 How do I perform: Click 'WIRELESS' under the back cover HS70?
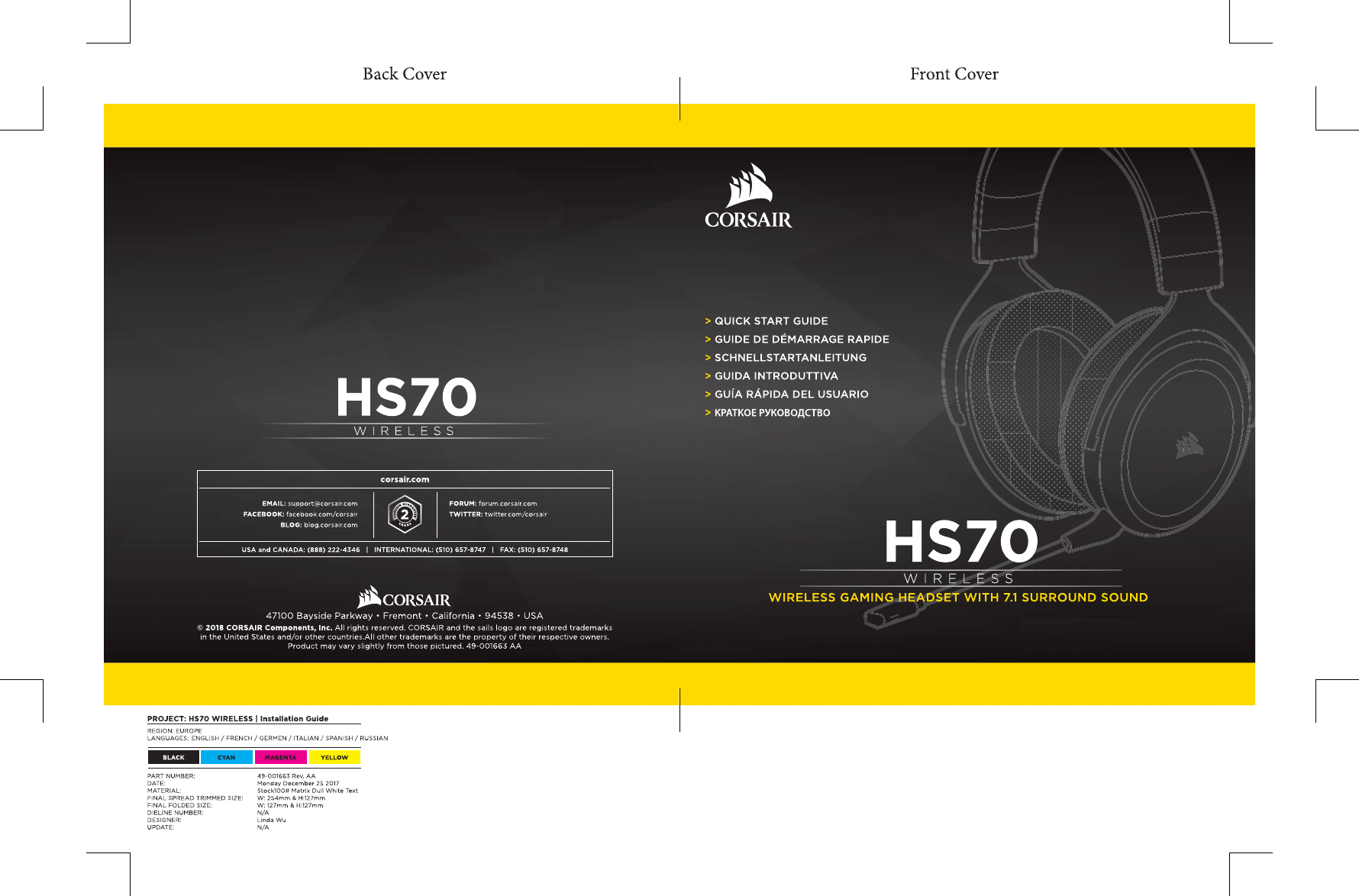pyautogui.click(x=405, y=431)
